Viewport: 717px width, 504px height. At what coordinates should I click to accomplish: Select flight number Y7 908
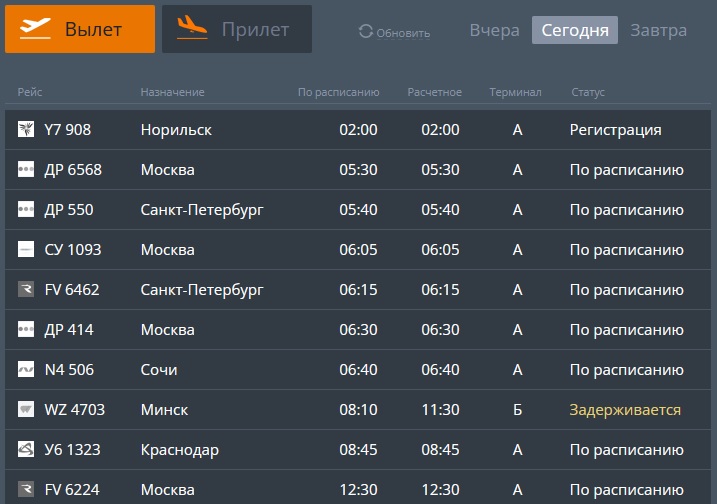[68, 130]
